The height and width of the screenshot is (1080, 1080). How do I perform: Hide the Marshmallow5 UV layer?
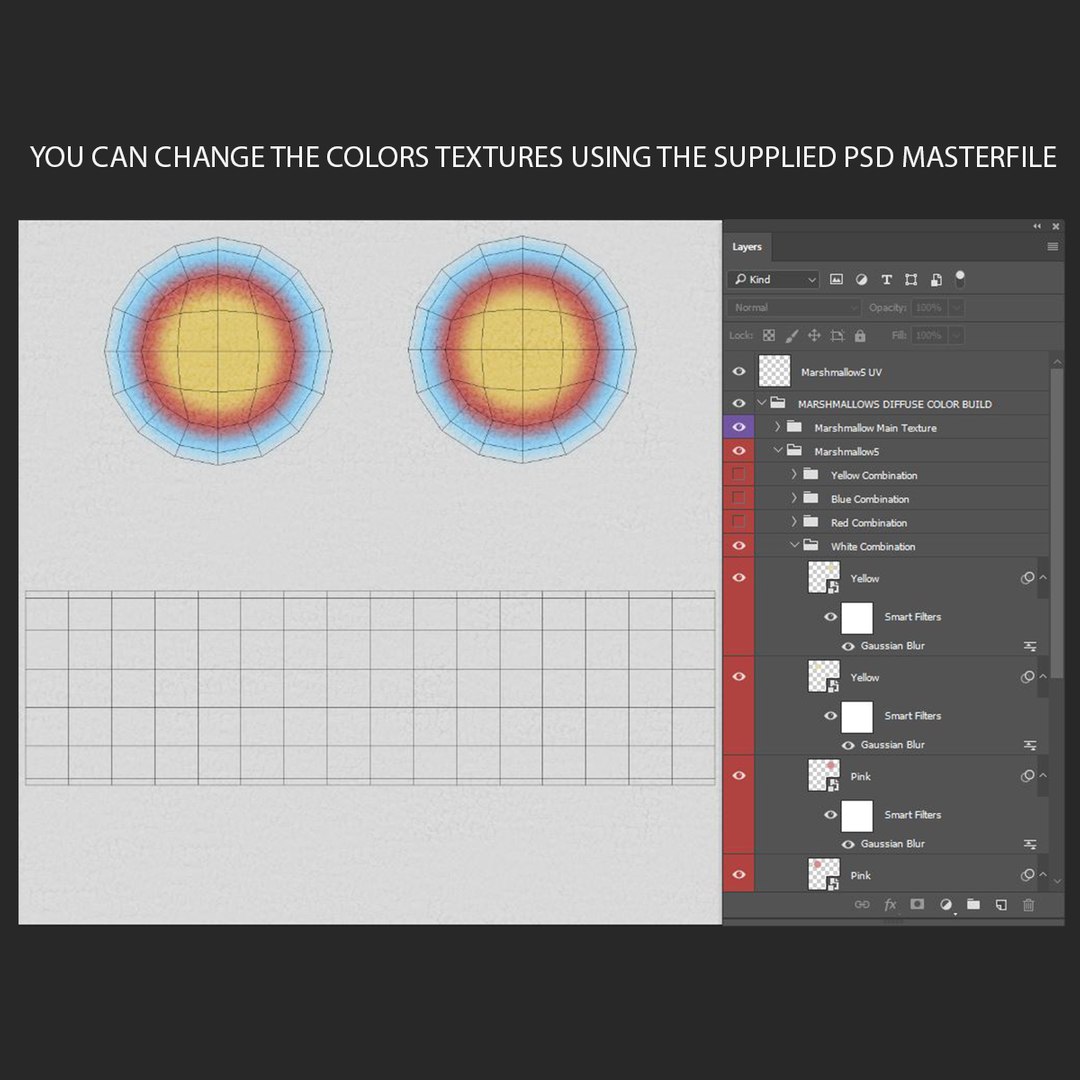pyautogui.click(x=739, y=371)
